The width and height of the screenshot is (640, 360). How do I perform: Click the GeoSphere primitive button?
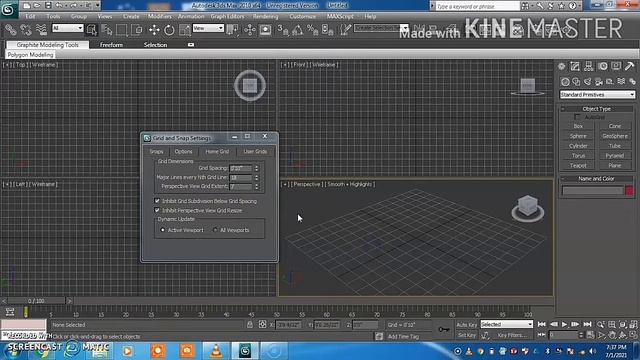tap(615, 136)
